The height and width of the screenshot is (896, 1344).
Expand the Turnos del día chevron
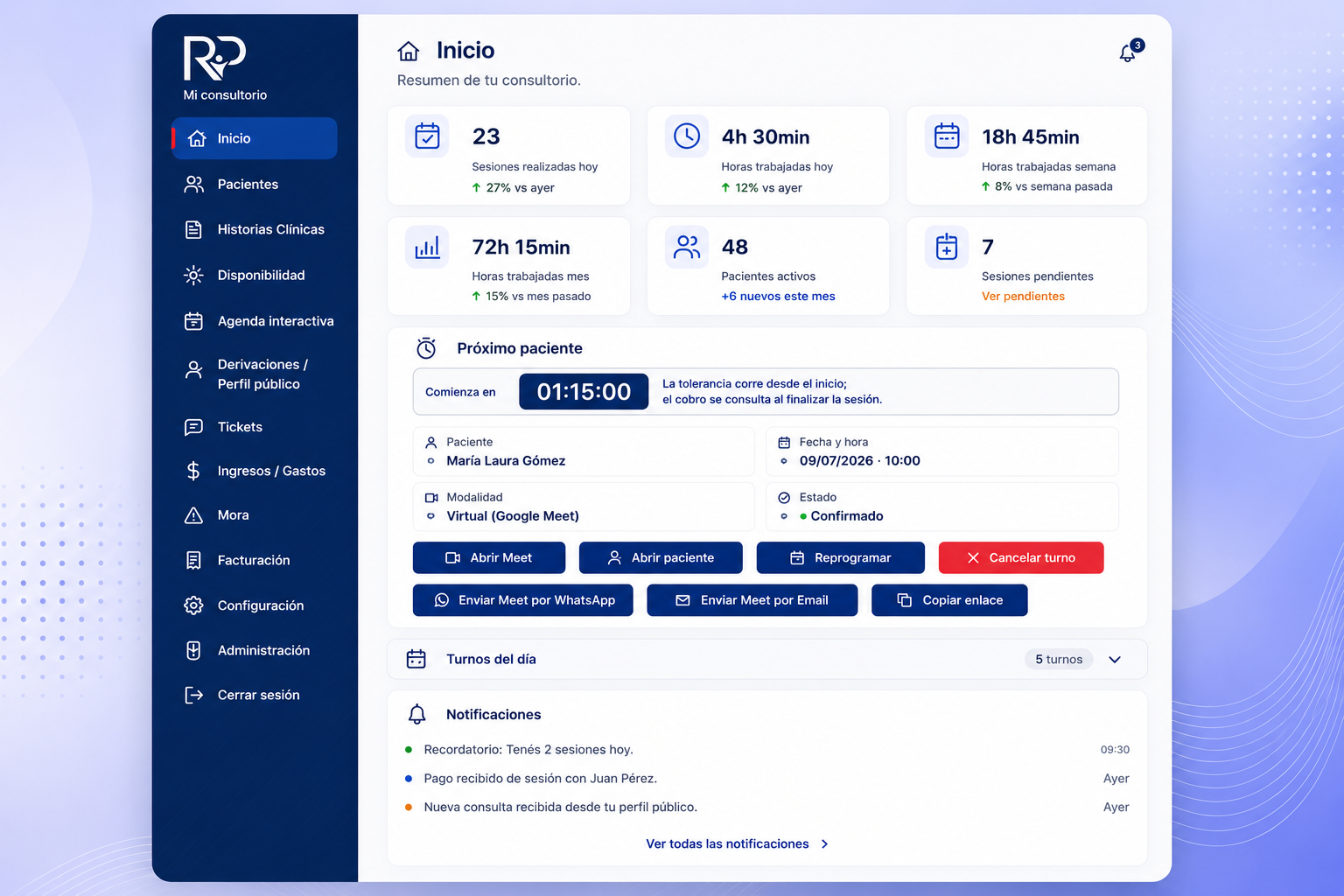(x=1115, y=660)
